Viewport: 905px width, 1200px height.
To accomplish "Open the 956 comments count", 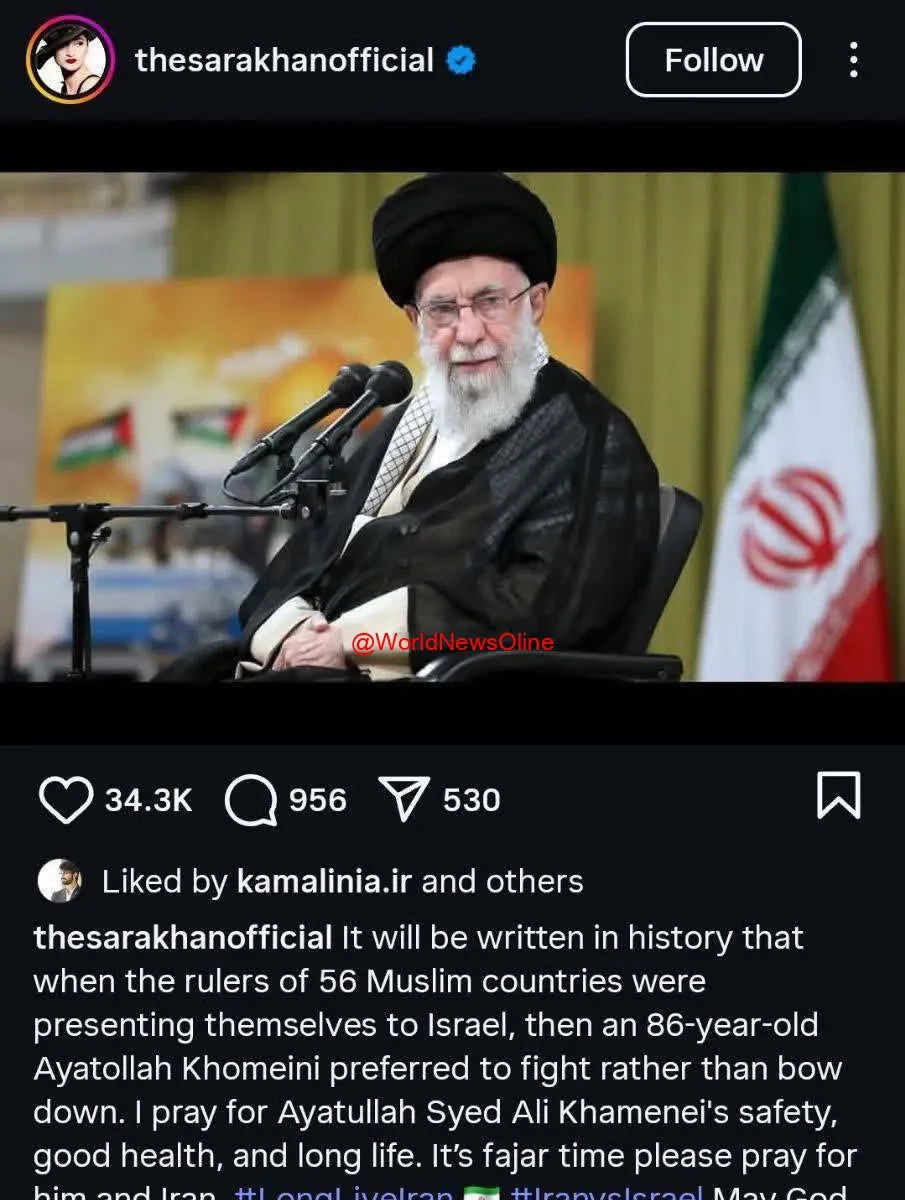I will click(318, 800).
